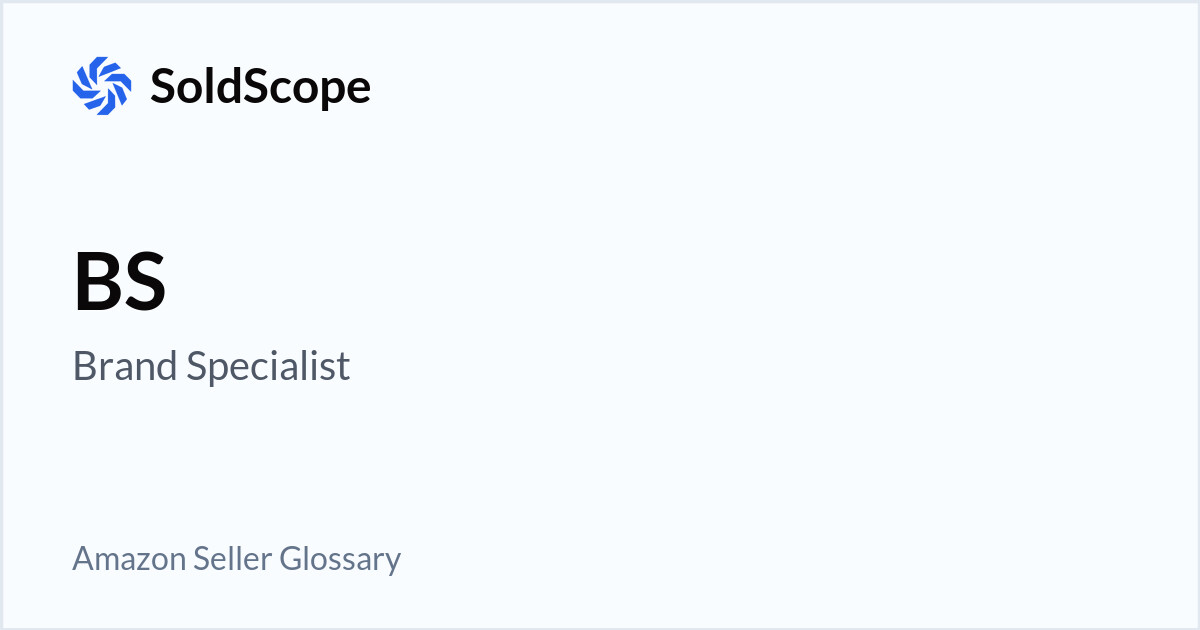Select the large BS acronym heading
This screenshot has width=1200, height=630.
120,283
